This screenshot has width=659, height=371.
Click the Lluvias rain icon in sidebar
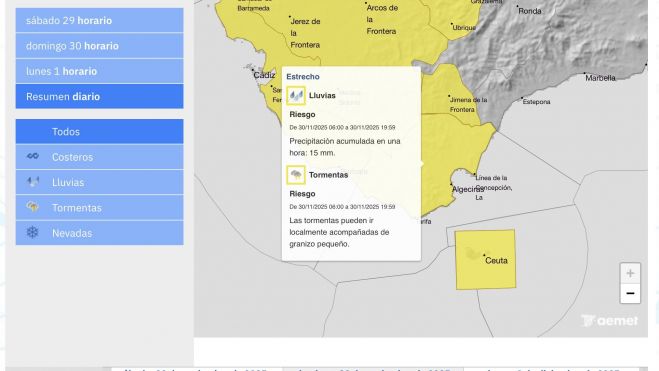pos(33,182)
